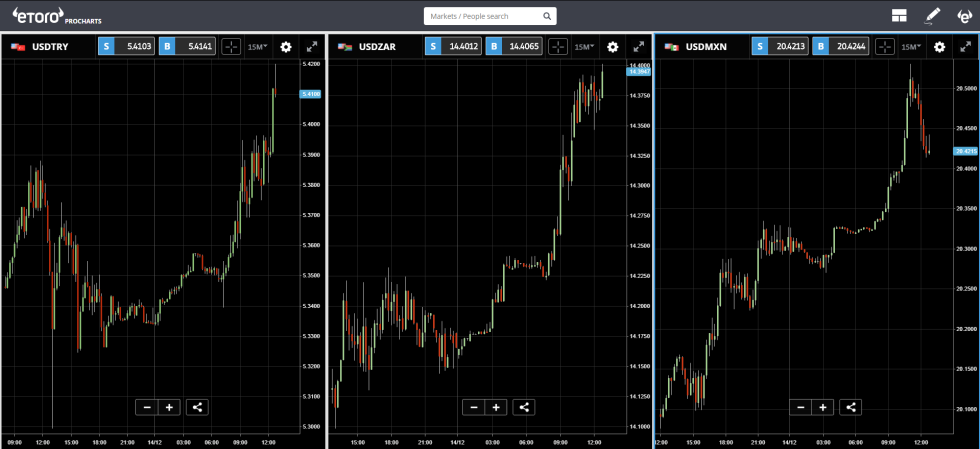Zoom in the USDZAR chart
The height and width of the screenshot is (449, 980).
pyautogui.click(x=496, y=407)
